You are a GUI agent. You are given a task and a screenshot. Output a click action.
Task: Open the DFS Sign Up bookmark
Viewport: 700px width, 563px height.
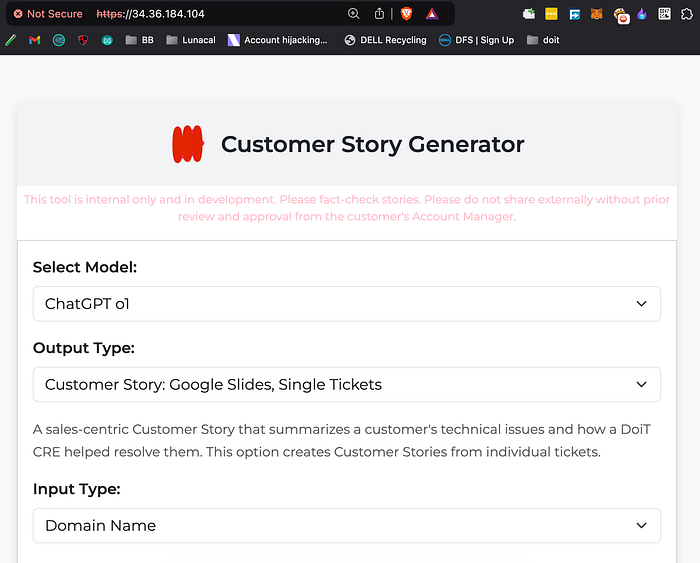[476, 40]
